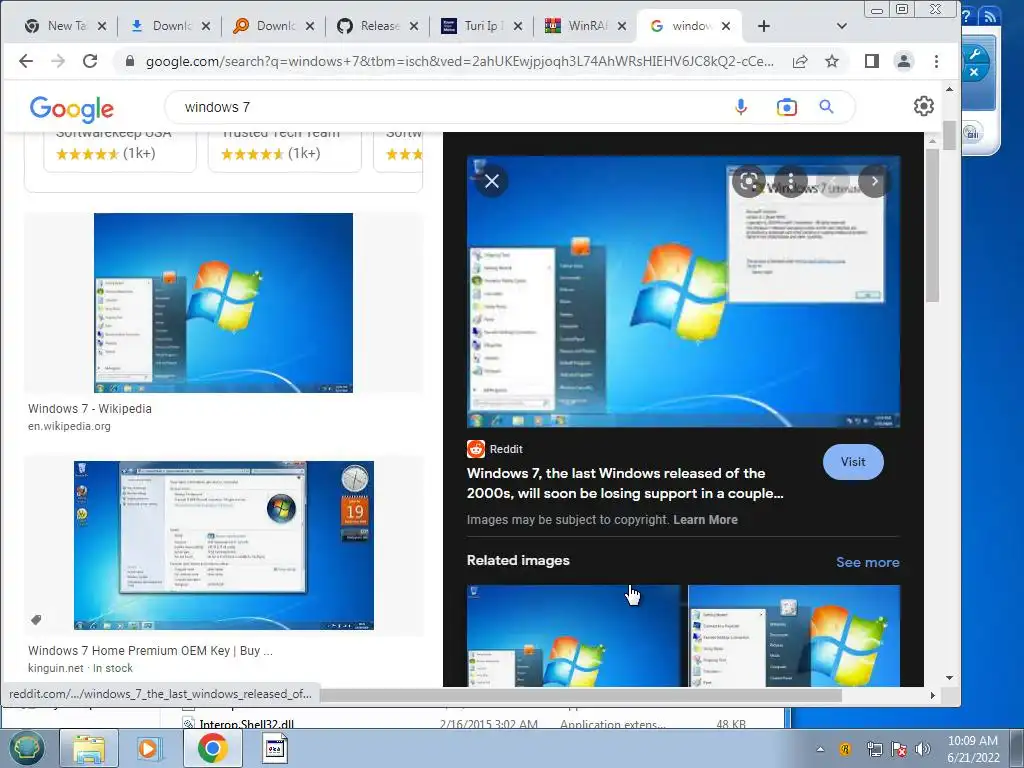Launch Windows Media Player from taskbar

click(x=149, y=748)
